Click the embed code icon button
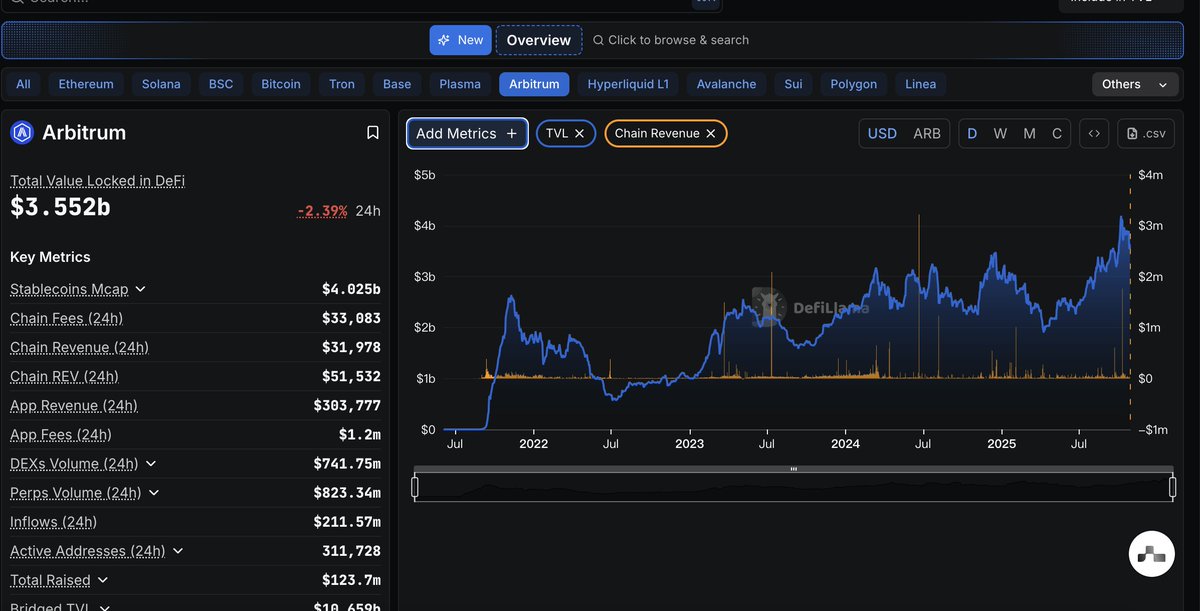This screenshot has height=611, width=1200. click(x=1093, y=133)
